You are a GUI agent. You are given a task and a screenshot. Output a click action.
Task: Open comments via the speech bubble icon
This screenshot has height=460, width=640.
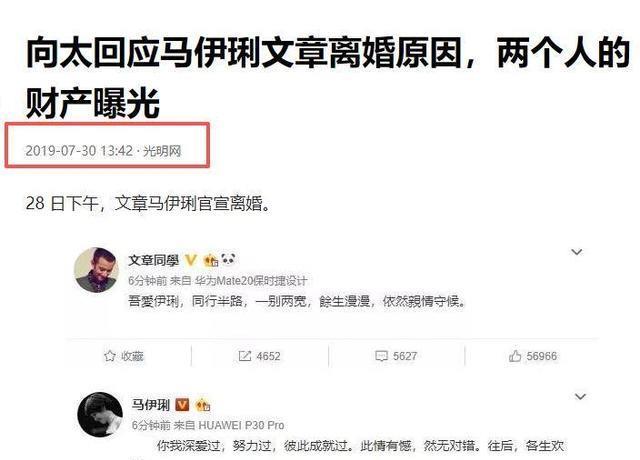381,356
